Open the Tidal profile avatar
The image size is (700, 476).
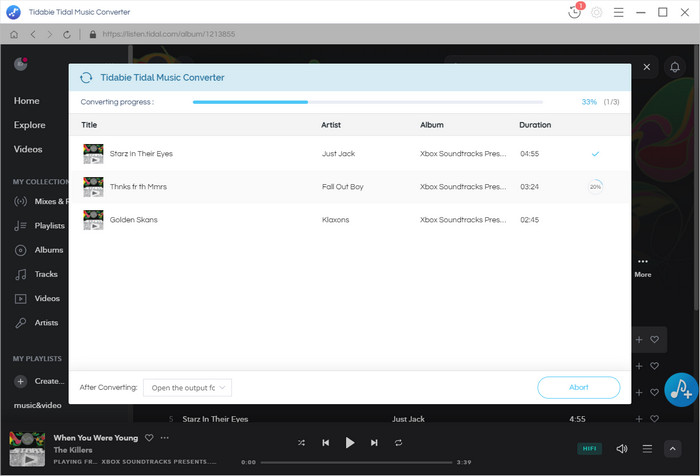tap(21, 64)
